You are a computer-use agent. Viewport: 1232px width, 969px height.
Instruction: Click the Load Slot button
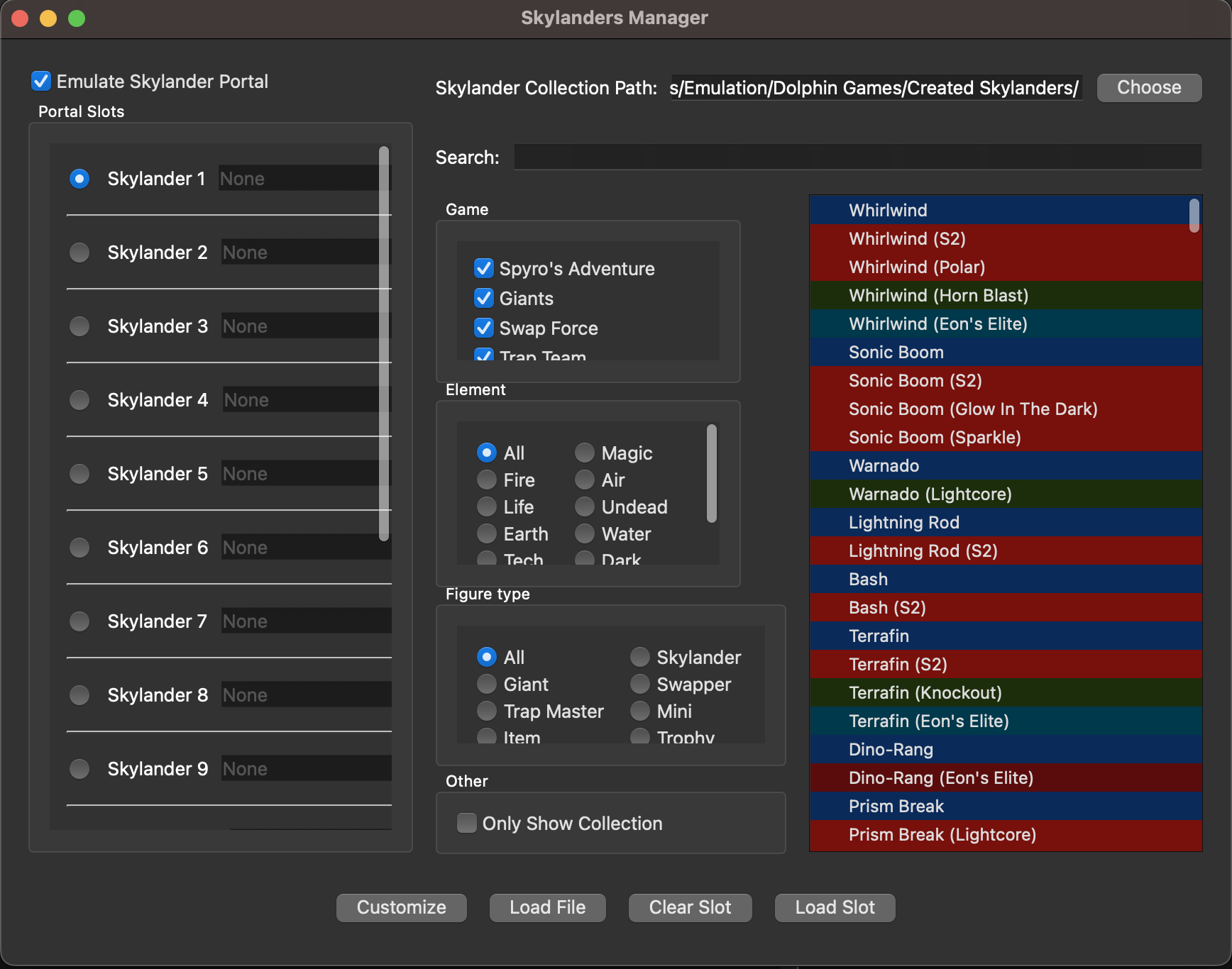pos(835,907)
